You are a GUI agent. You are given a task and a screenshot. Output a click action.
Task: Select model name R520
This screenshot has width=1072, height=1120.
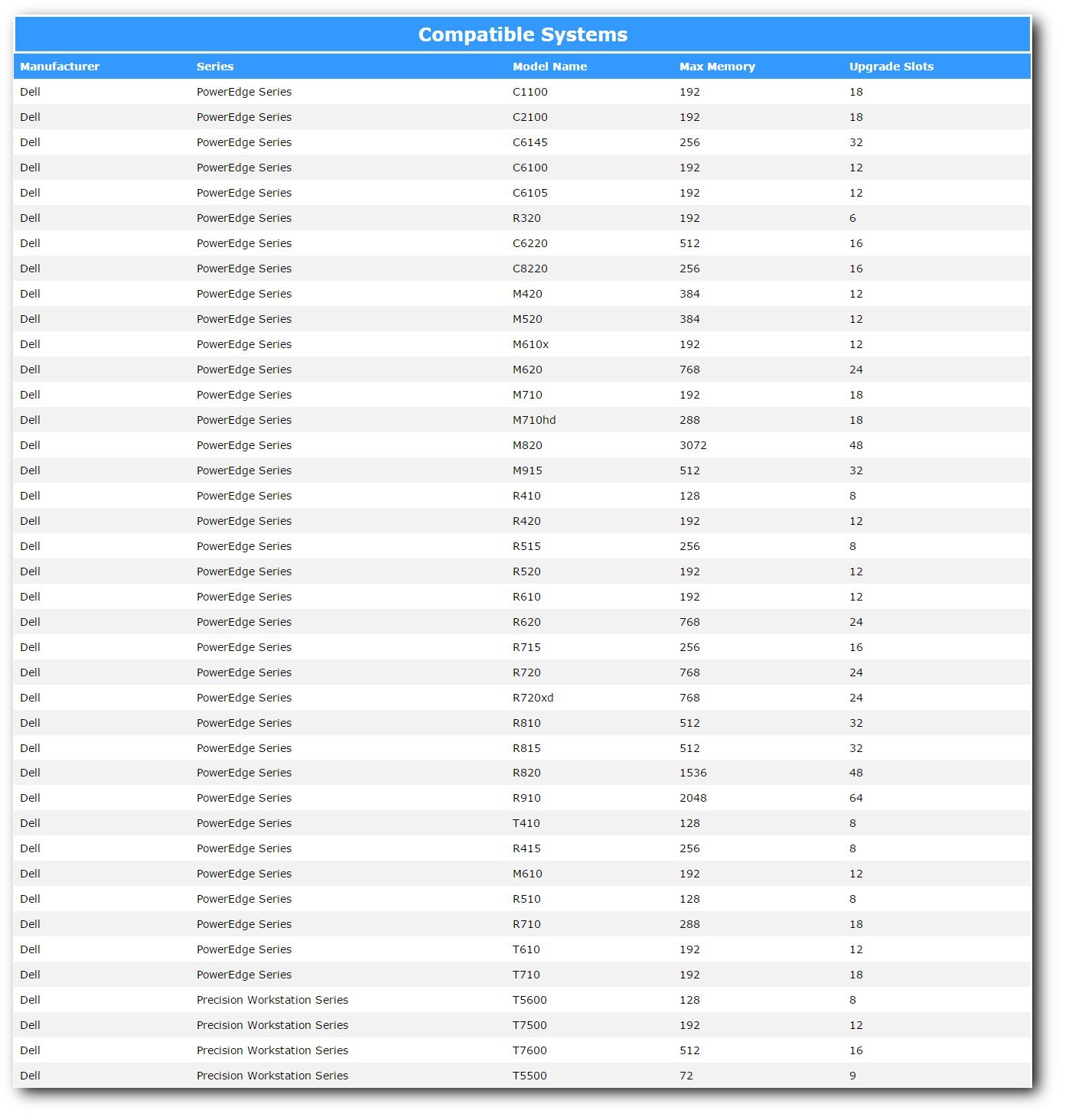pos(526,571)
